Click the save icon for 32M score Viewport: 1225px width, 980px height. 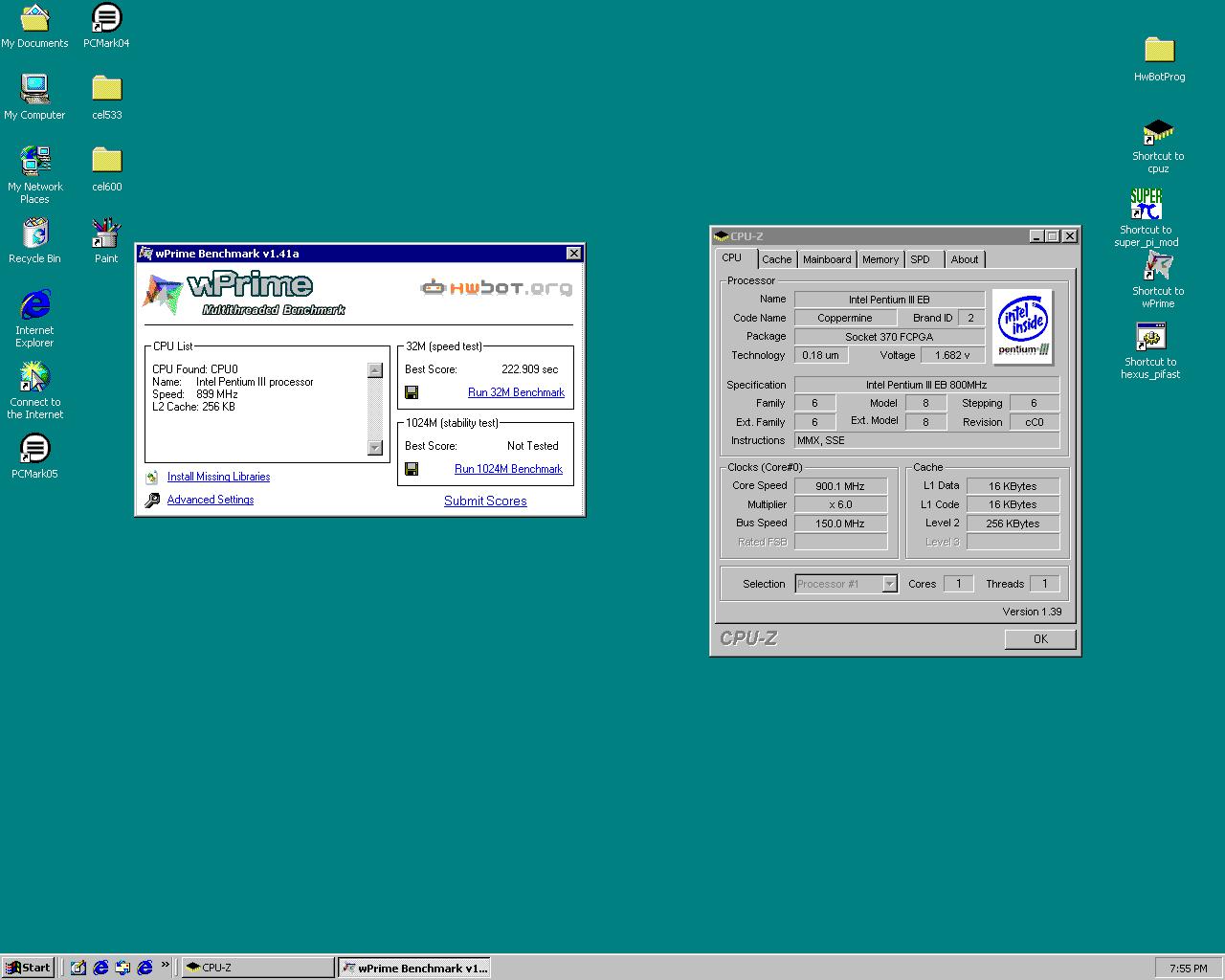(412, 392)
